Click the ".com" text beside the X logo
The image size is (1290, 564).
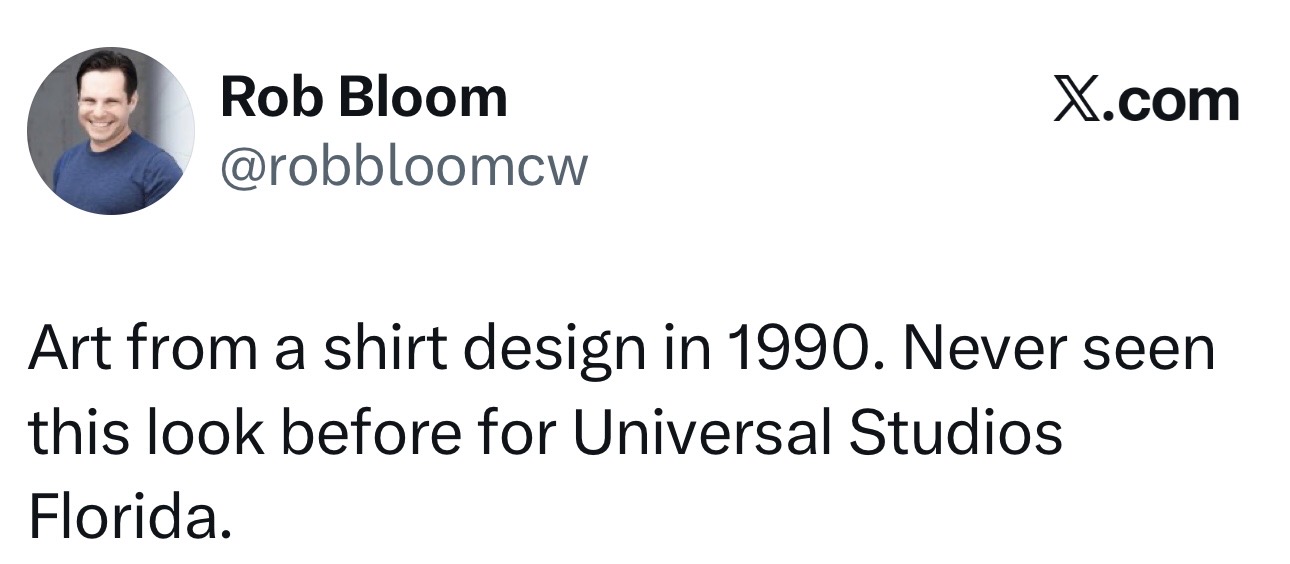pos(1170,101)
